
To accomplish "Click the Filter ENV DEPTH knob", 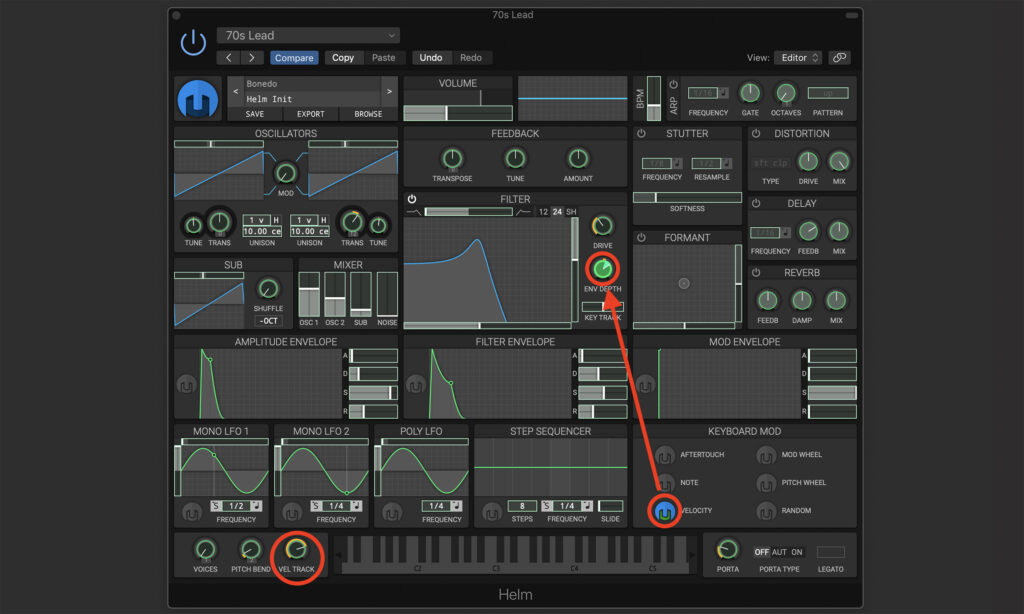I will pyautogui.click(x=602, y=268).
